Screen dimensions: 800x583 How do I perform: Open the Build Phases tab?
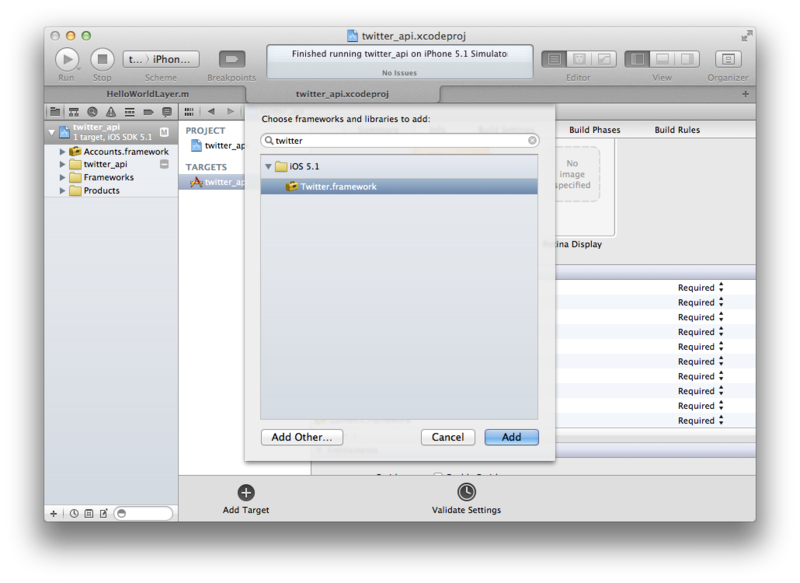coord(594,130)
